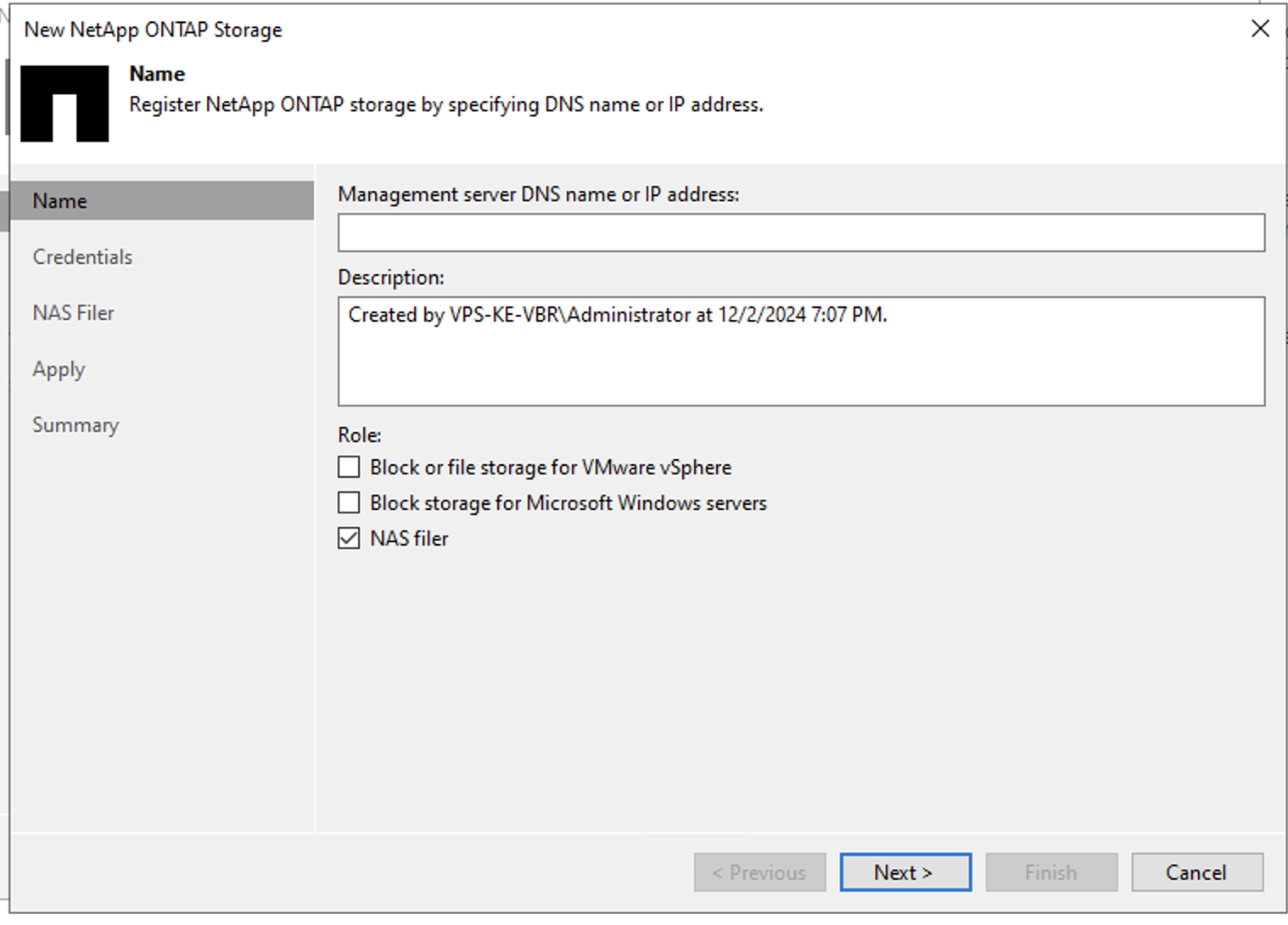
Task: Click the 'Management server DNS name or IP address:' label
Action: coord(539,194)
